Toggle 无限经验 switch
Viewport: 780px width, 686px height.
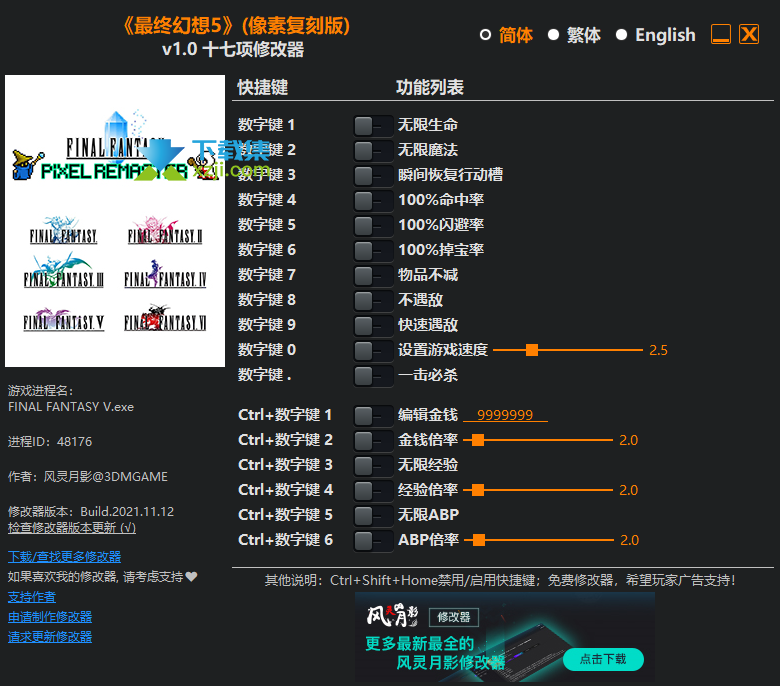pos(373,466)
